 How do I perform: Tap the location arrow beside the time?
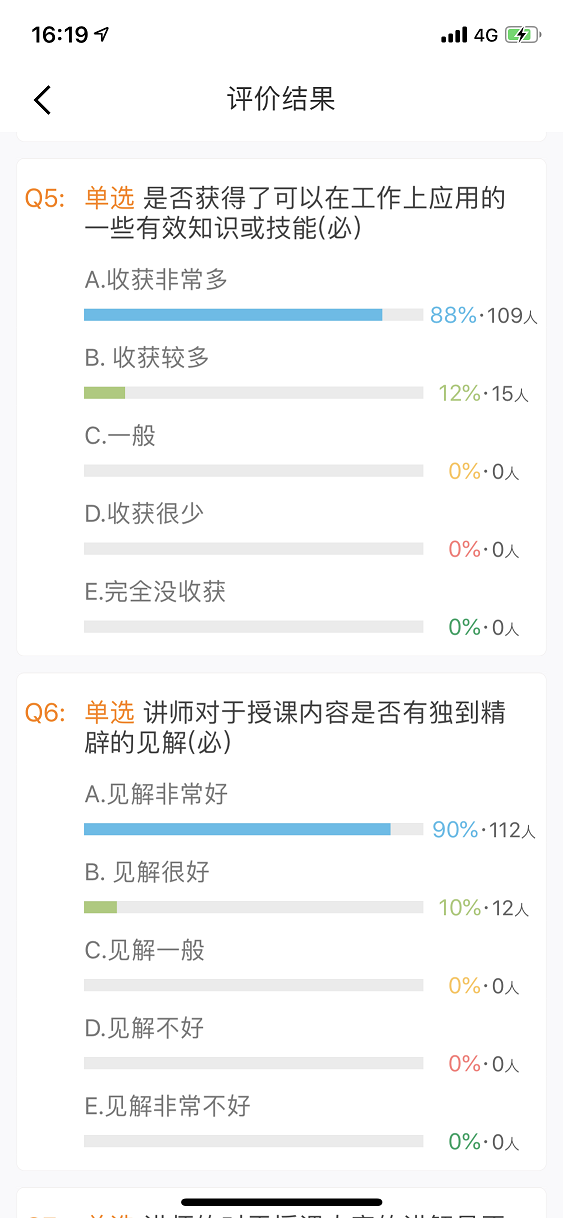click(102, 34)
